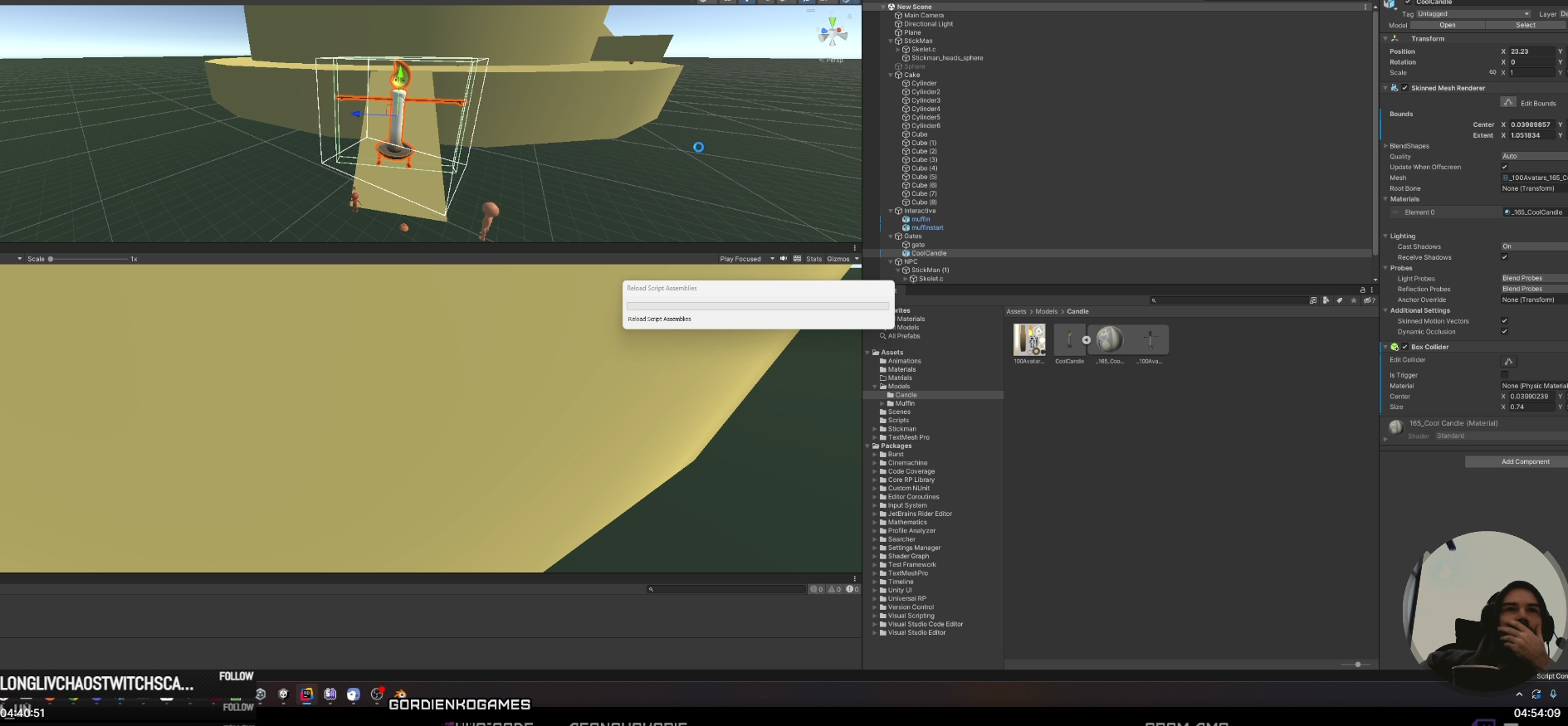Screen dimensions: 1568x726
Task: Toggle Stats in Game view toolbar
Action: [x=813, y=259]
